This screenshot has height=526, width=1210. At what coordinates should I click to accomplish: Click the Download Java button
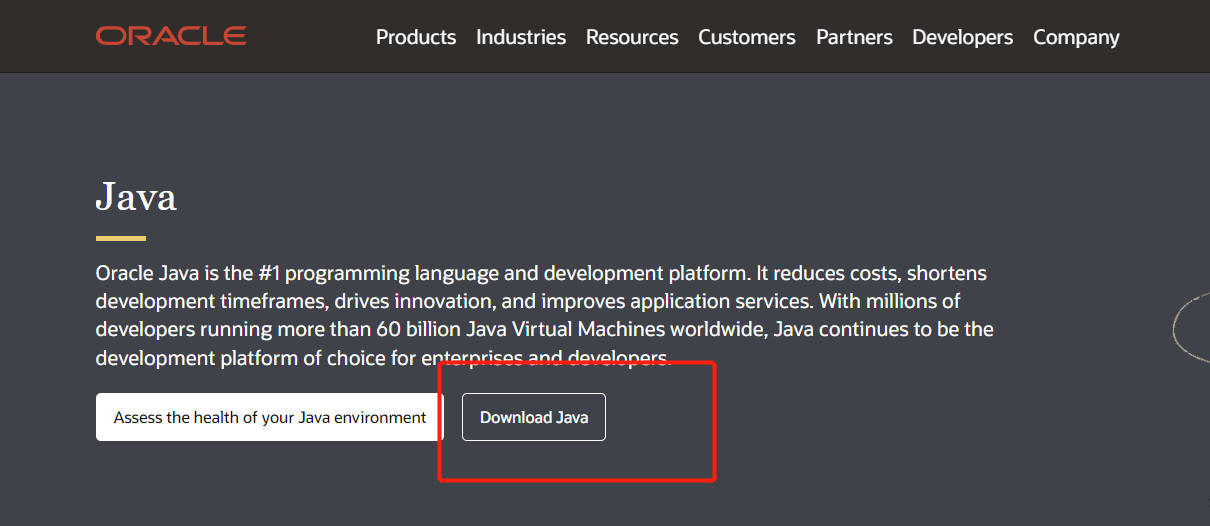click(x=534, y=417)
